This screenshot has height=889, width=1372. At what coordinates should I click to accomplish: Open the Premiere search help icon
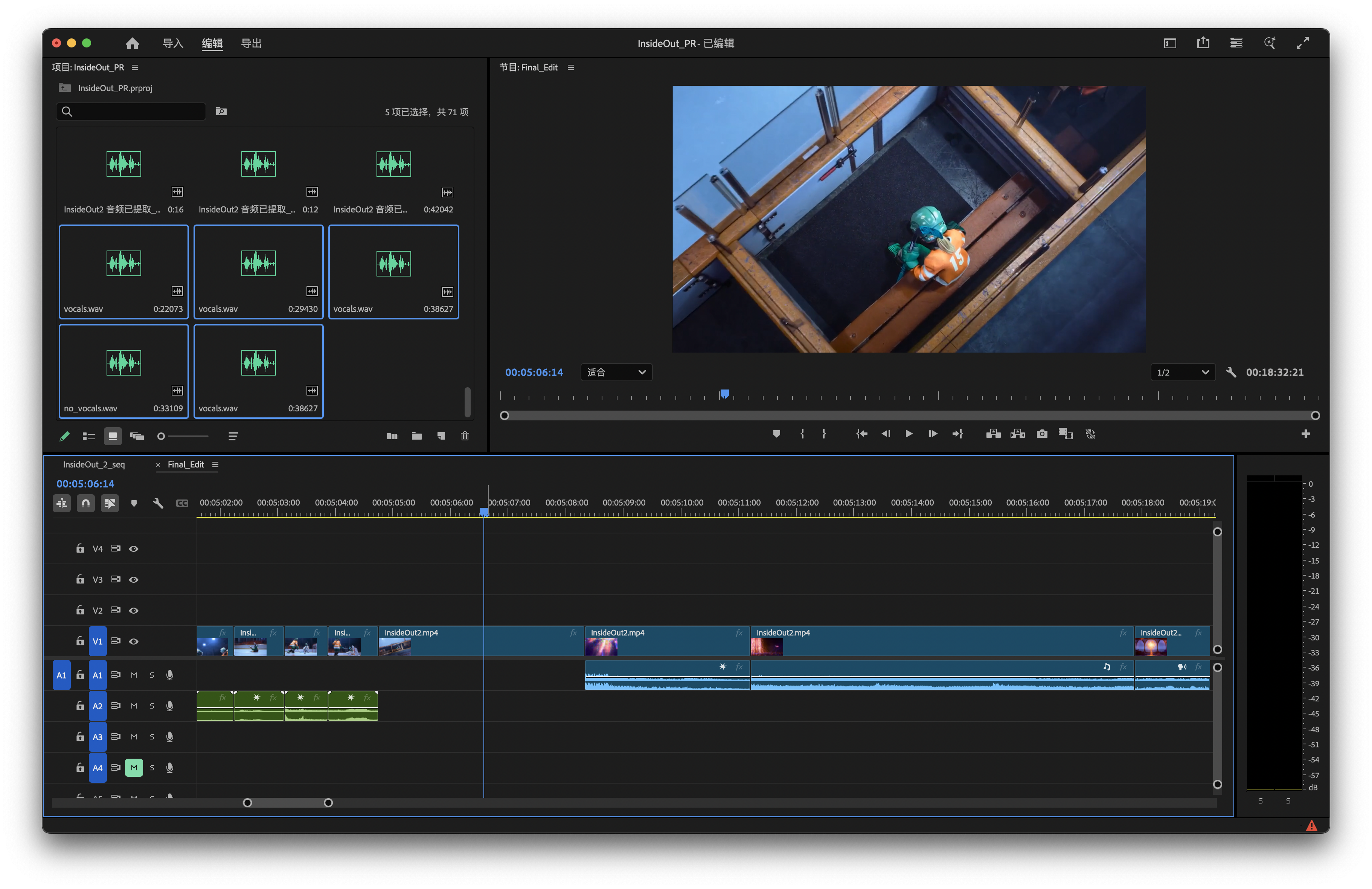(1269, 43)
